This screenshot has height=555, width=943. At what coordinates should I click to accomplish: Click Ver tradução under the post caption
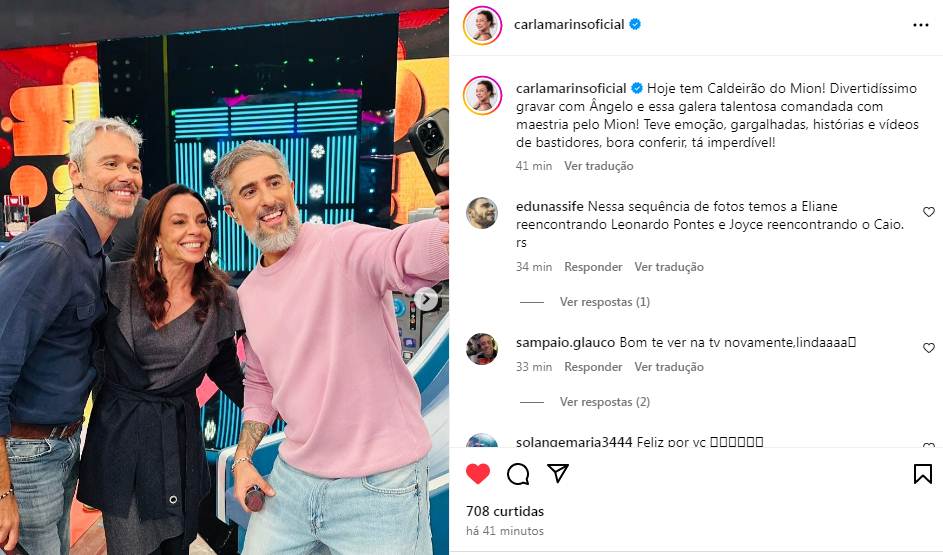click(x=598, y=166)
